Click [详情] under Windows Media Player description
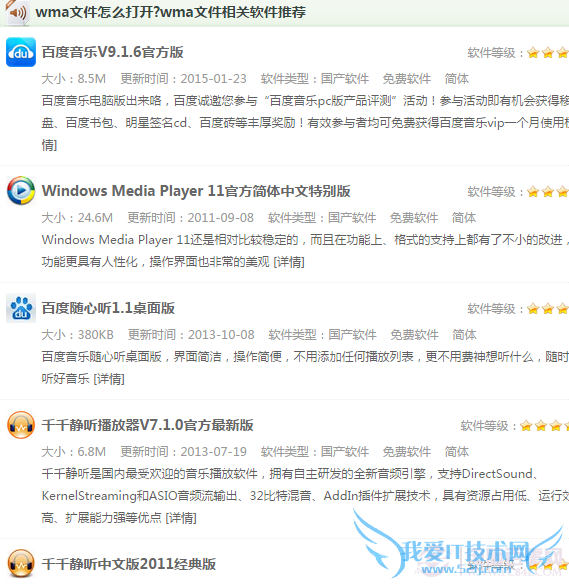The width and height of the screenshot is (569, 584). (x=289, y=262)
